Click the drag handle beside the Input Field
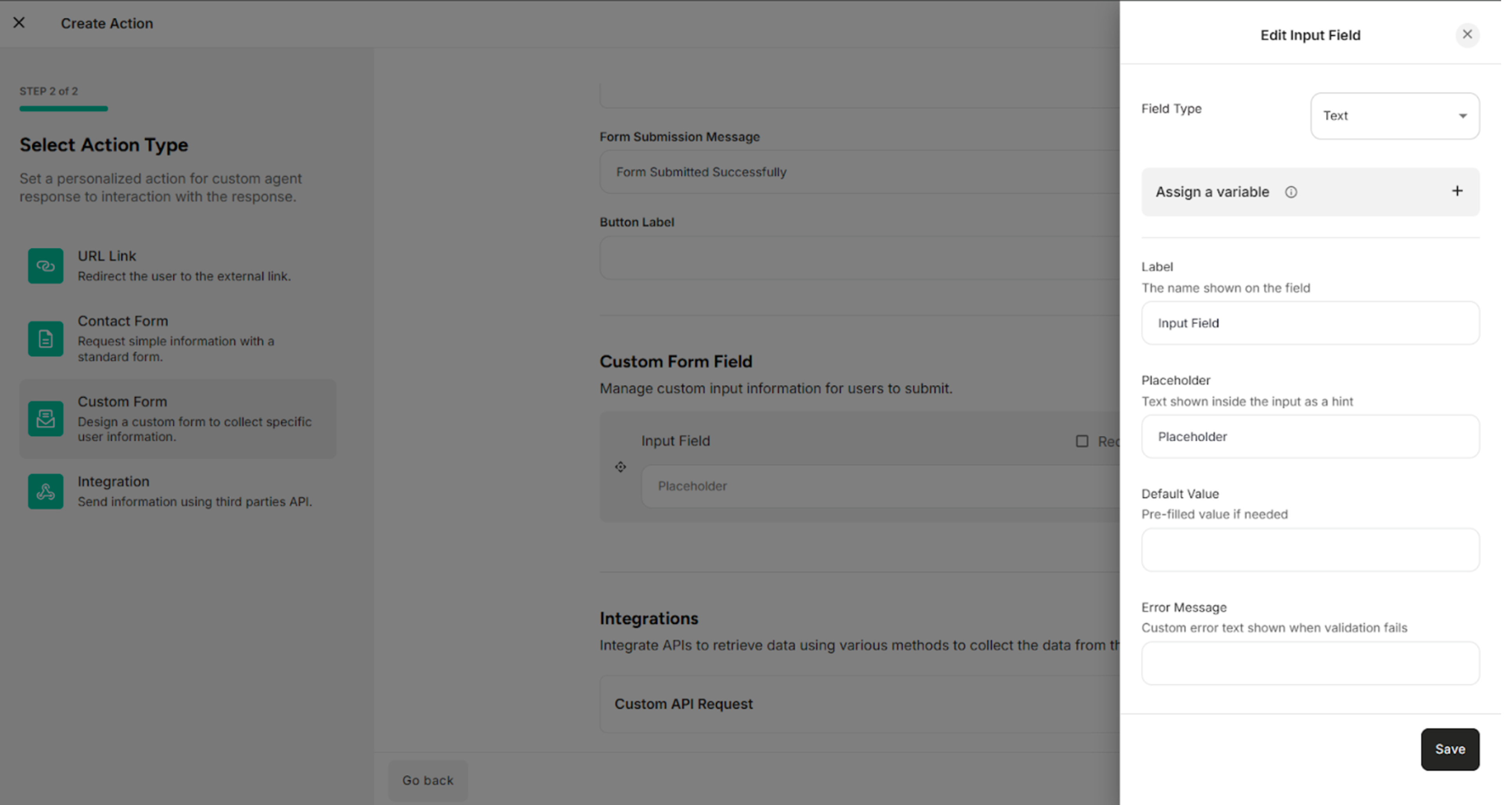This screenshot has width=1512, height=805. click(620, 467)
